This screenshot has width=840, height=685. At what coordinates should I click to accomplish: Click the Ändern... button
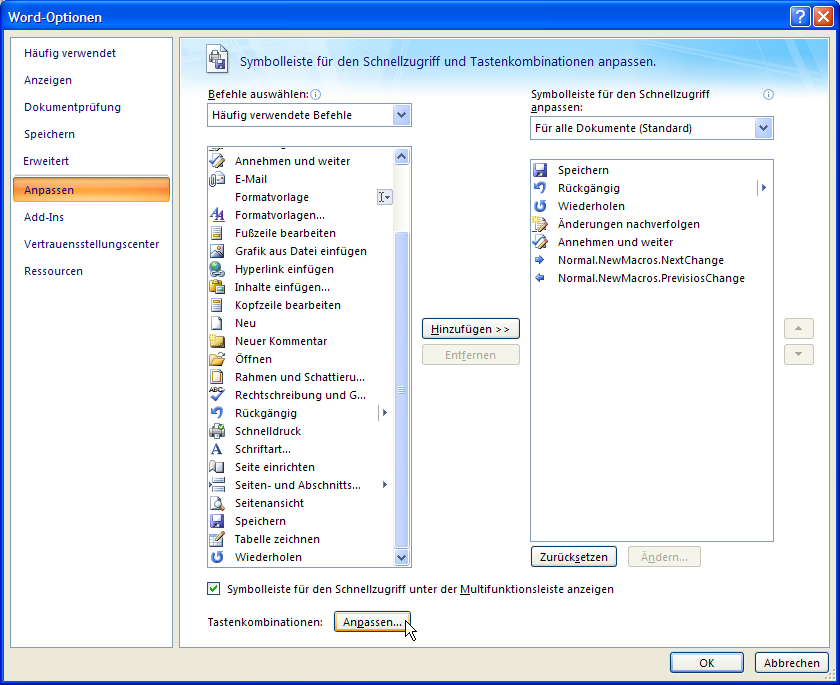pos(664,557)
